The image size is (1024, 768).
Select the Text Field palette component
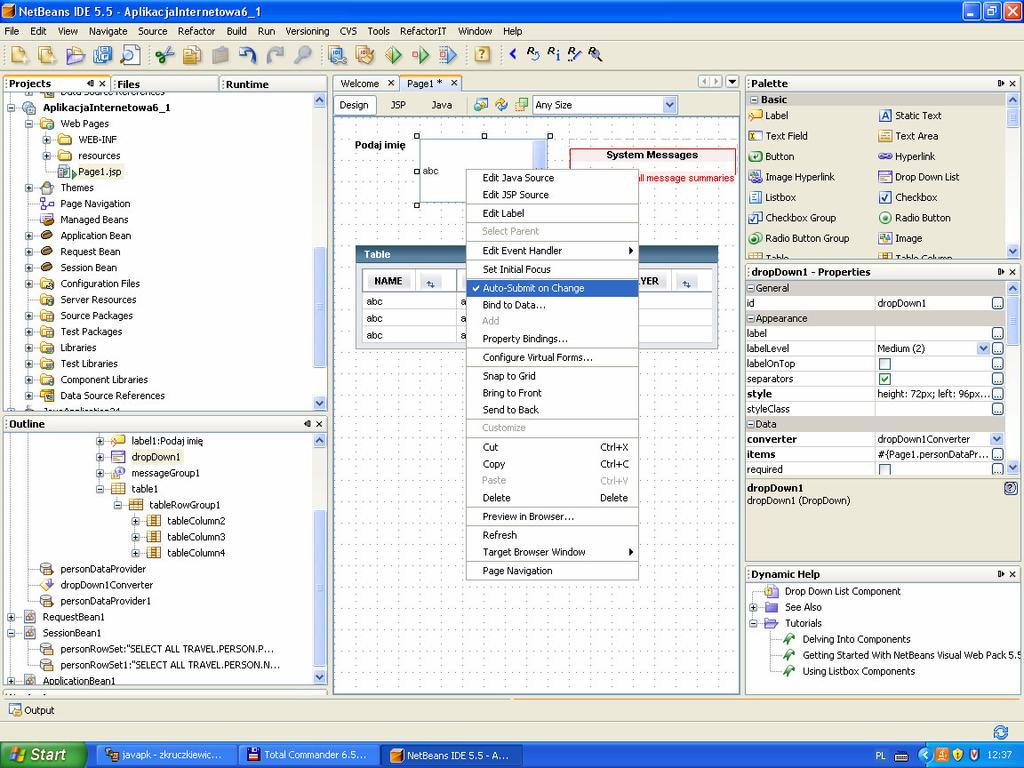[x=778, y=136]
